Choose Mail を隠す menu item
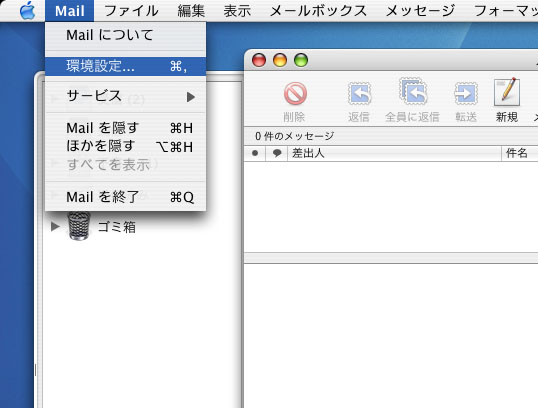This screenshot has width=538, height=408. tap(126, 128)
